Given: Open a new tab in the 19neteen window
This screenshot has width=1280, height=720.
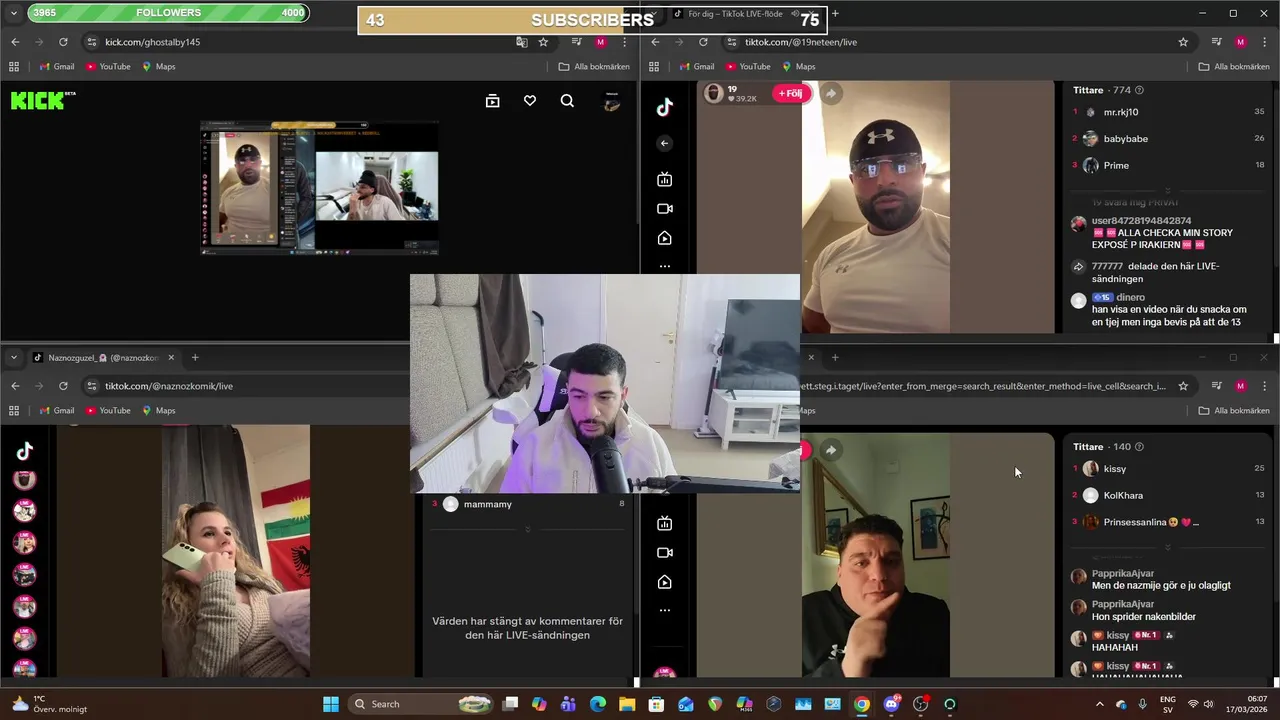Looking at the screenshot, I should point(835,14).
